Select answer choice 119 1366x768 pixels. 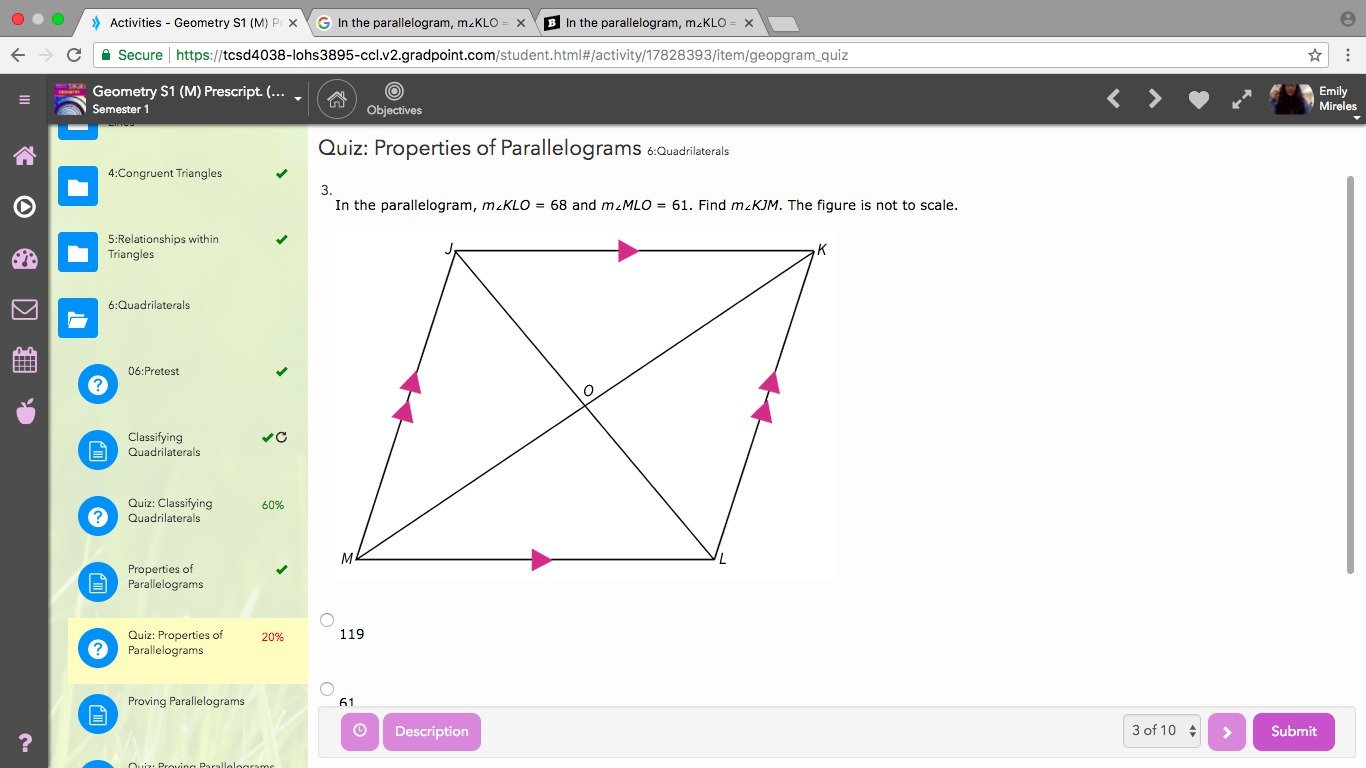click(x=327, y=620)
